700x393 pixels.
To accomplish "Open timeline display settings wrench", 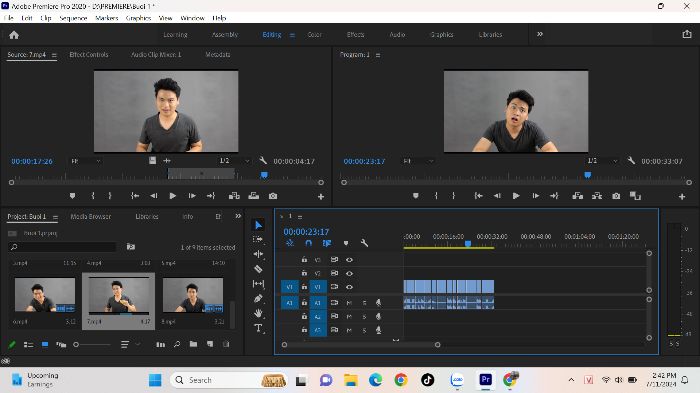I will (364, 243).
